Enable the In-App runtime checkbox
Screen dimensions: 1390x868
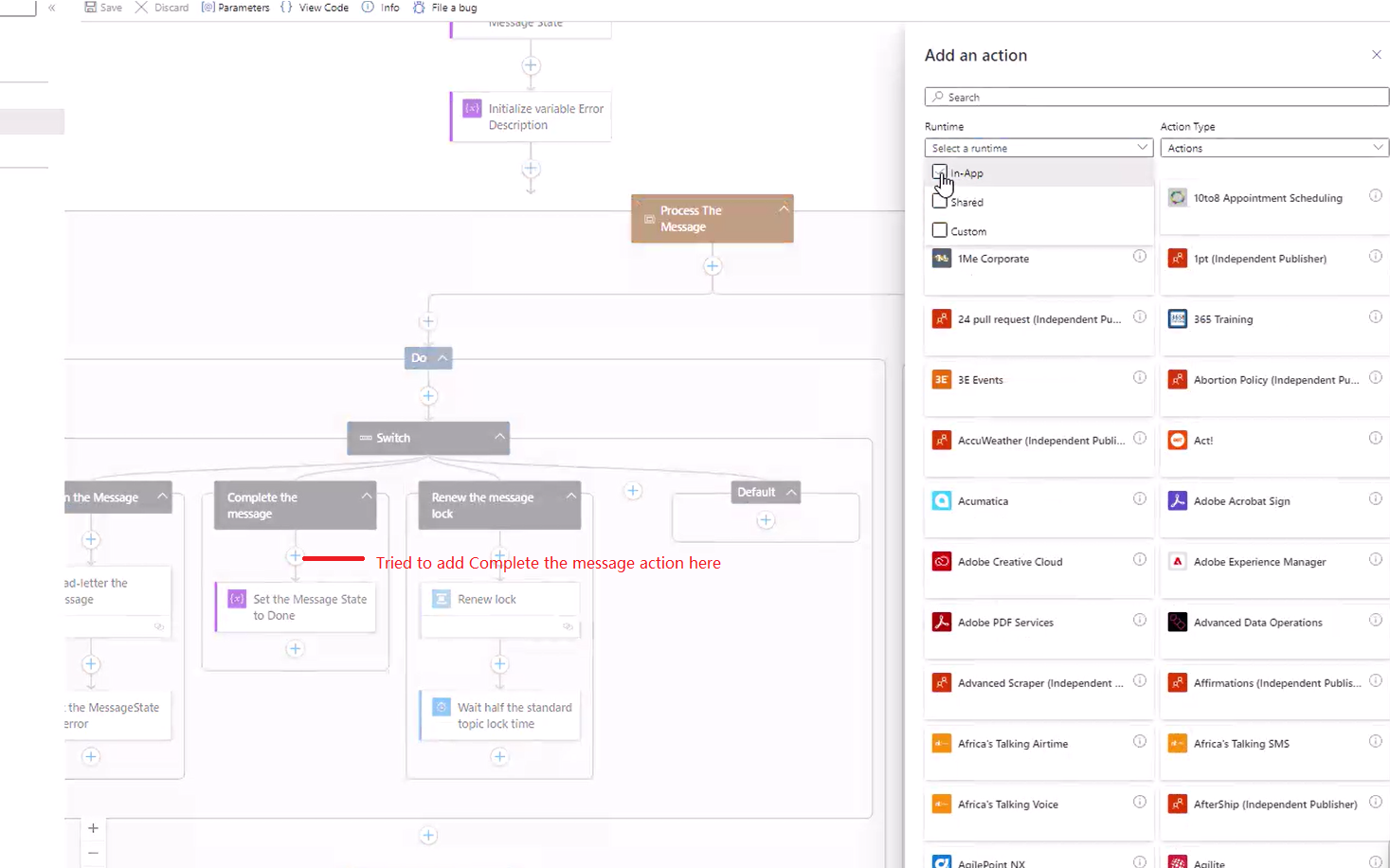click(x=939, y=172)
